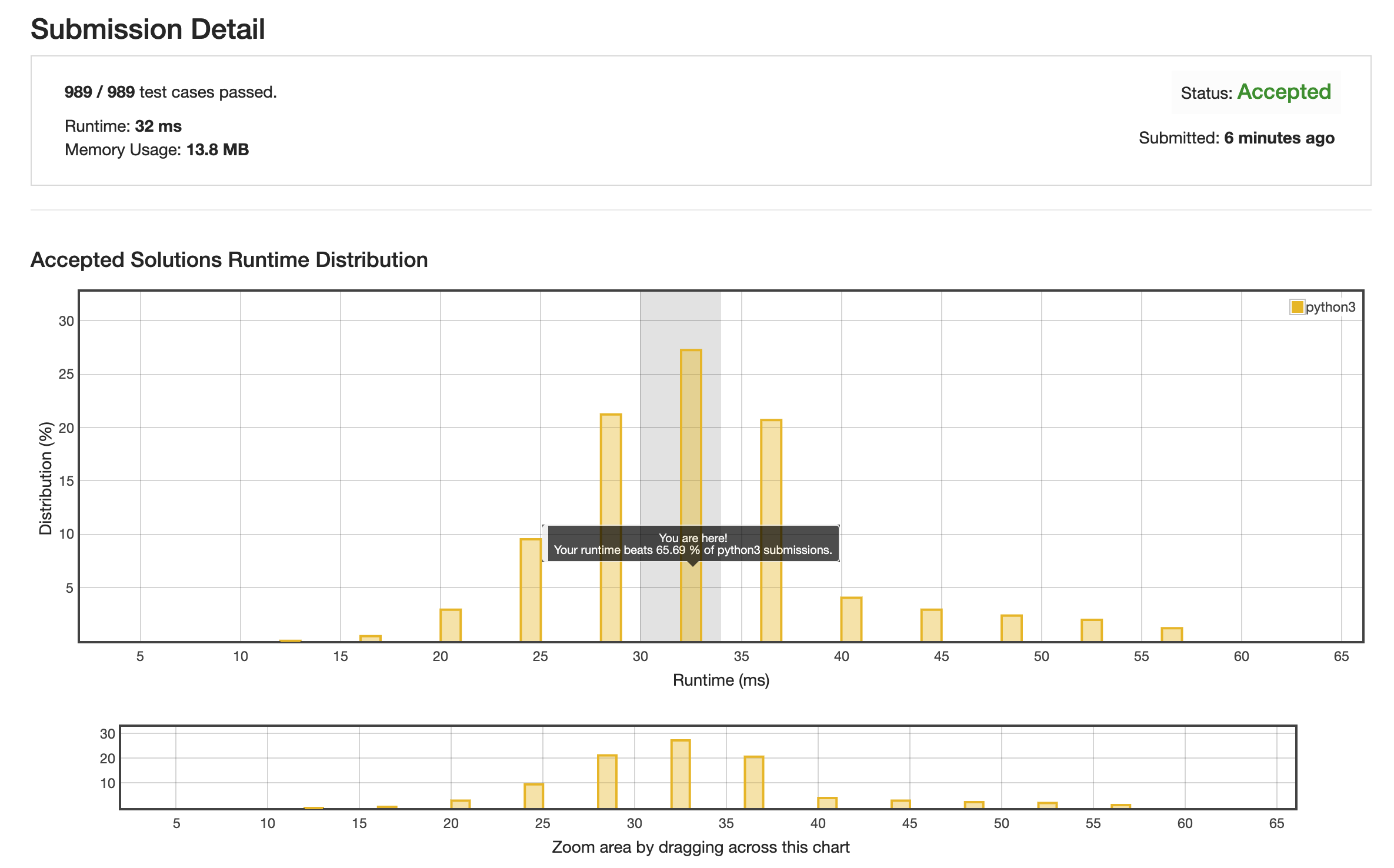Click the 56 ms runtime bar
1394x868 pixels.
[x=1172, y=635]
